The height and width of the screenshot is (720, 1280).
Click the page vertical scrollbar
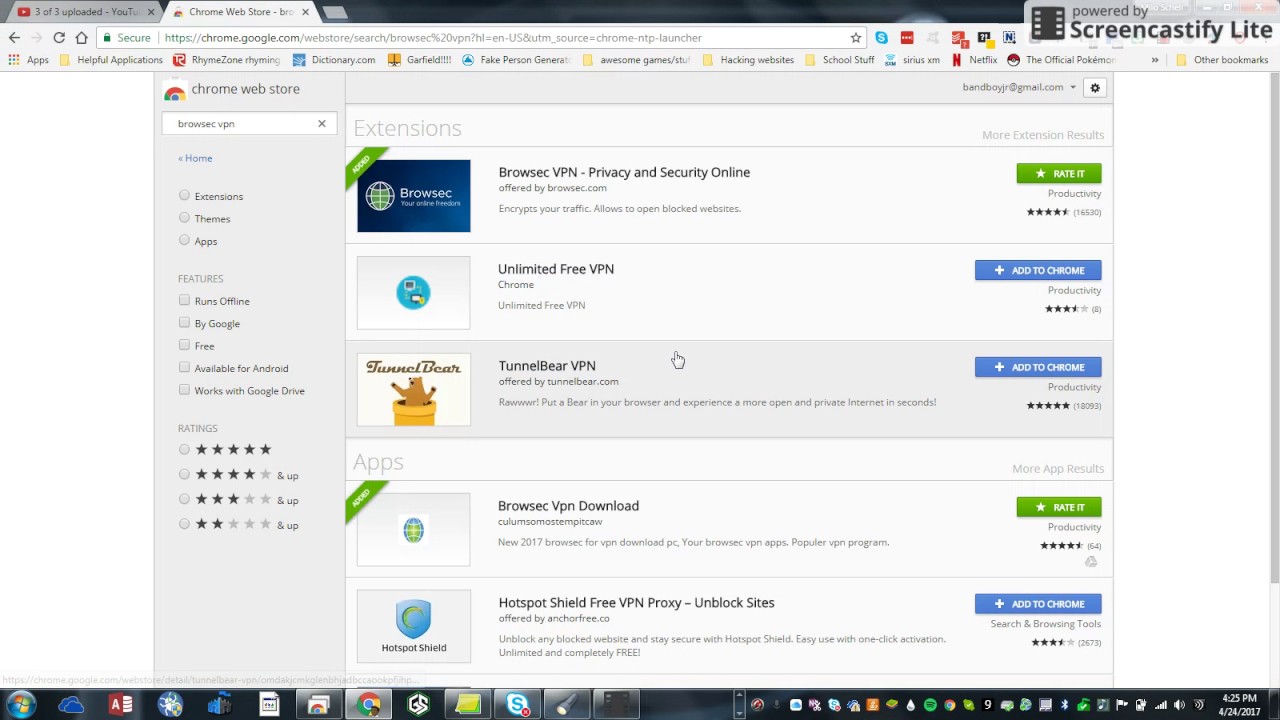click(1273, 330)
